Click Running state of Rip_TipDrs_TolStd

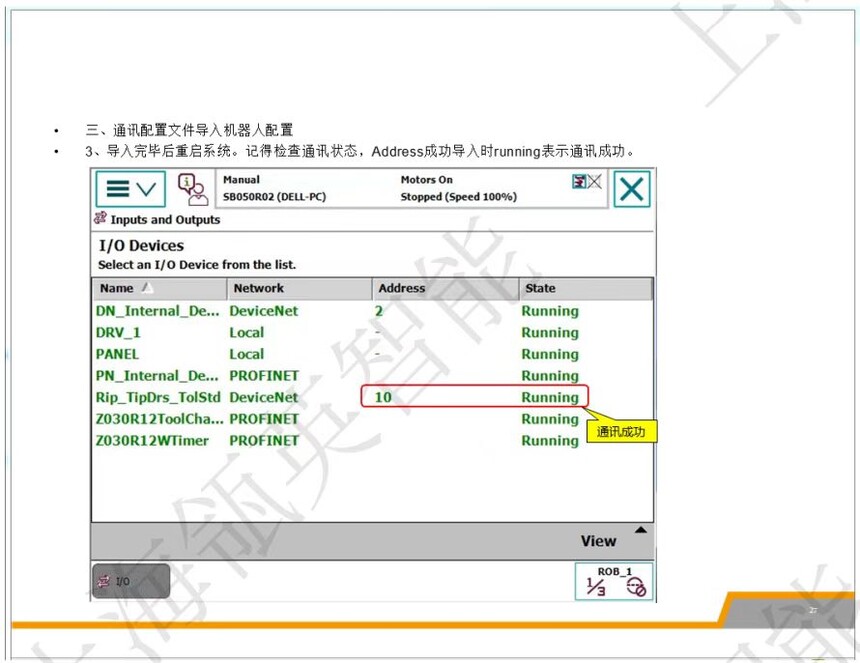coord(550,397)
